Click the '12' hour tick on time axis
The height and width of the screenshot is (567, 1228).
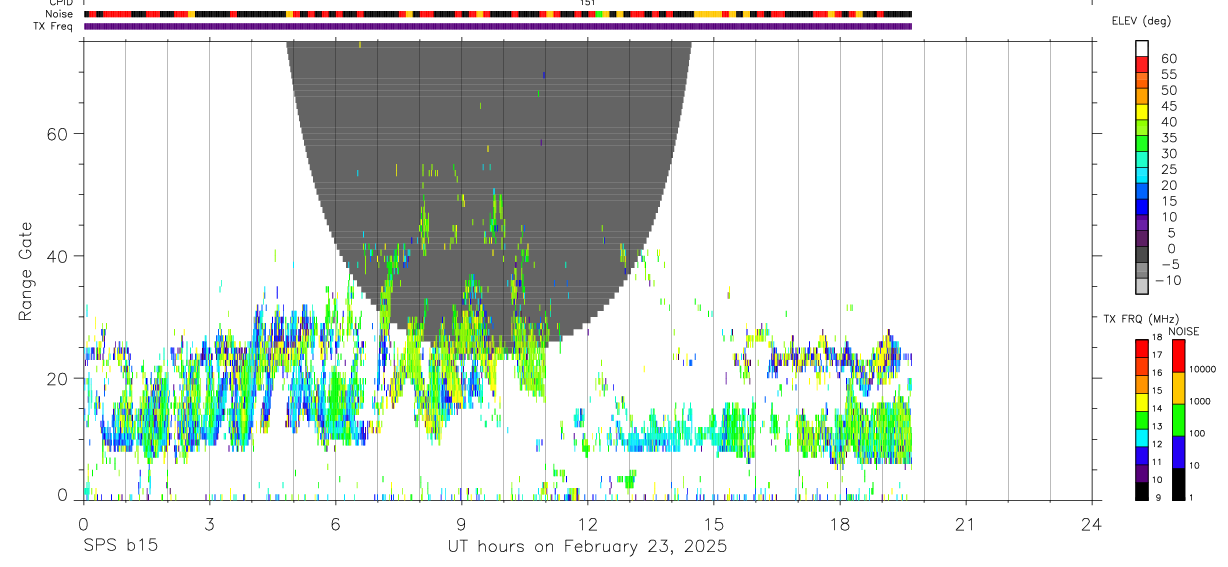587,524
